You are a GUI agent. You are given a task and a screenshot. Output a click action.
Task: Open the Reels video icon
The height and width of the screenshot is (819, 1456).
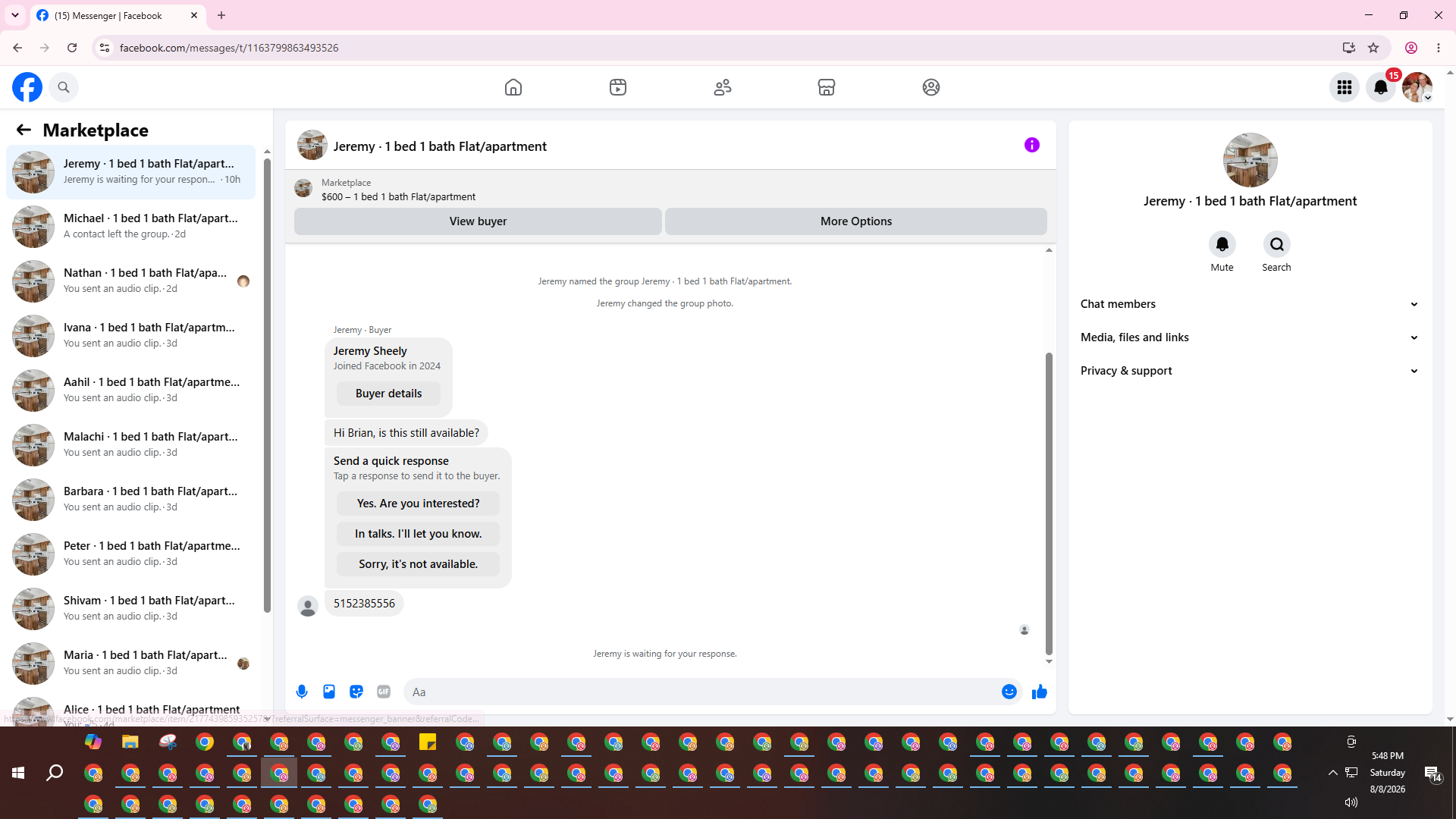click(x=618, y=87)
